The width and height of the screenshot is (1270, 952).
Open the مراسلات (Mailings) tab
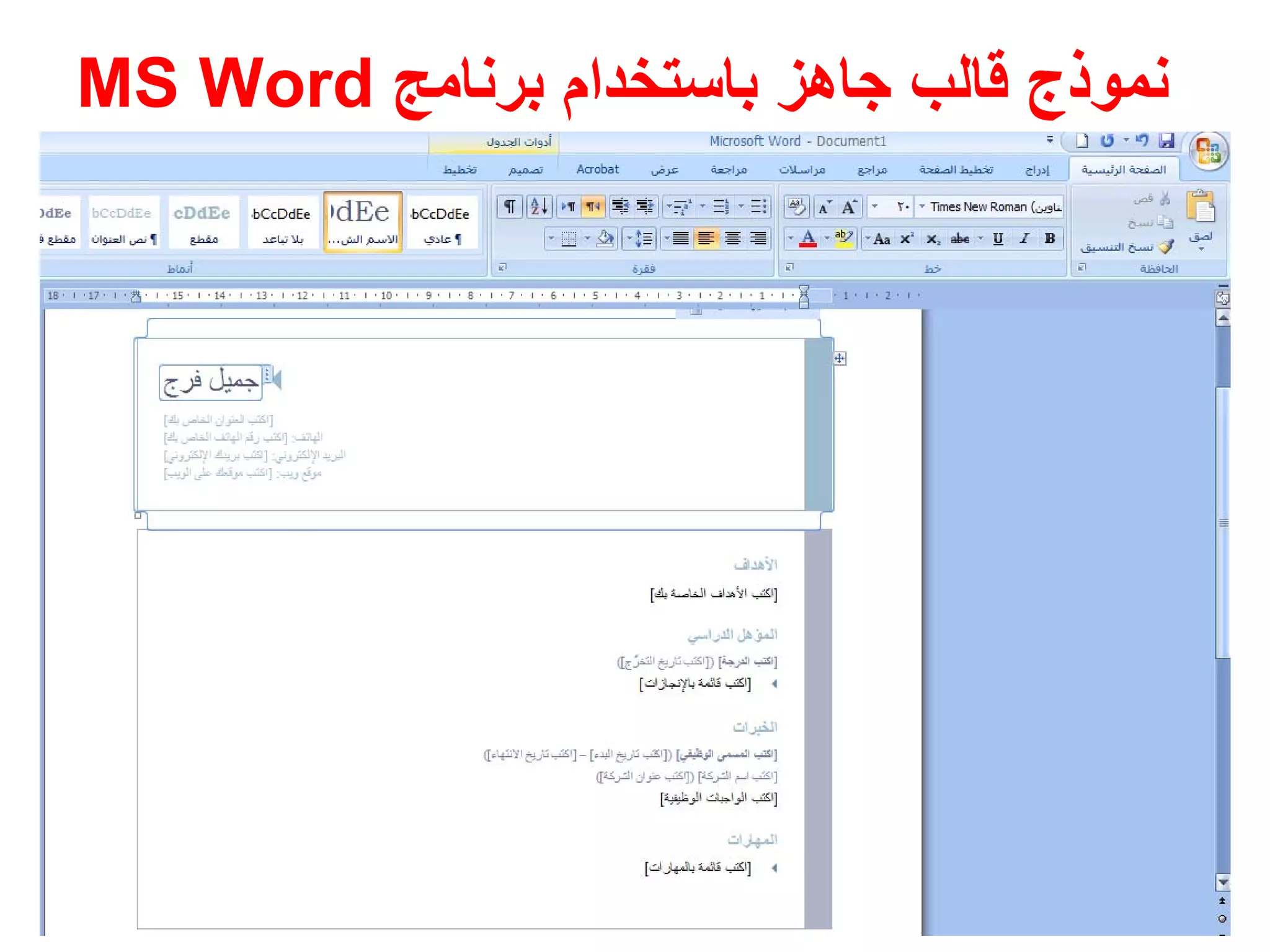[x=802, y=170]
